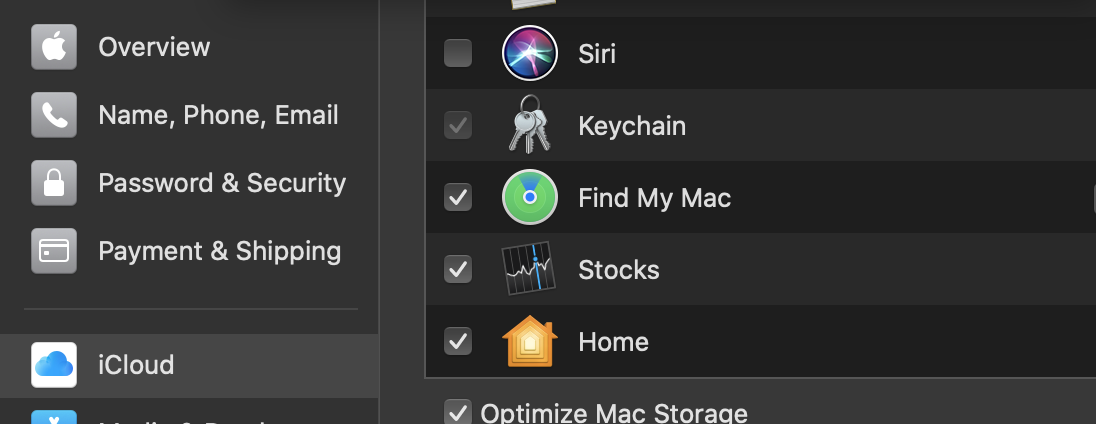Image resolution: width=1096 pixels, height=424 pixels.
Task: Uncheck the Home checkbox
Action: tap(458, 341)
